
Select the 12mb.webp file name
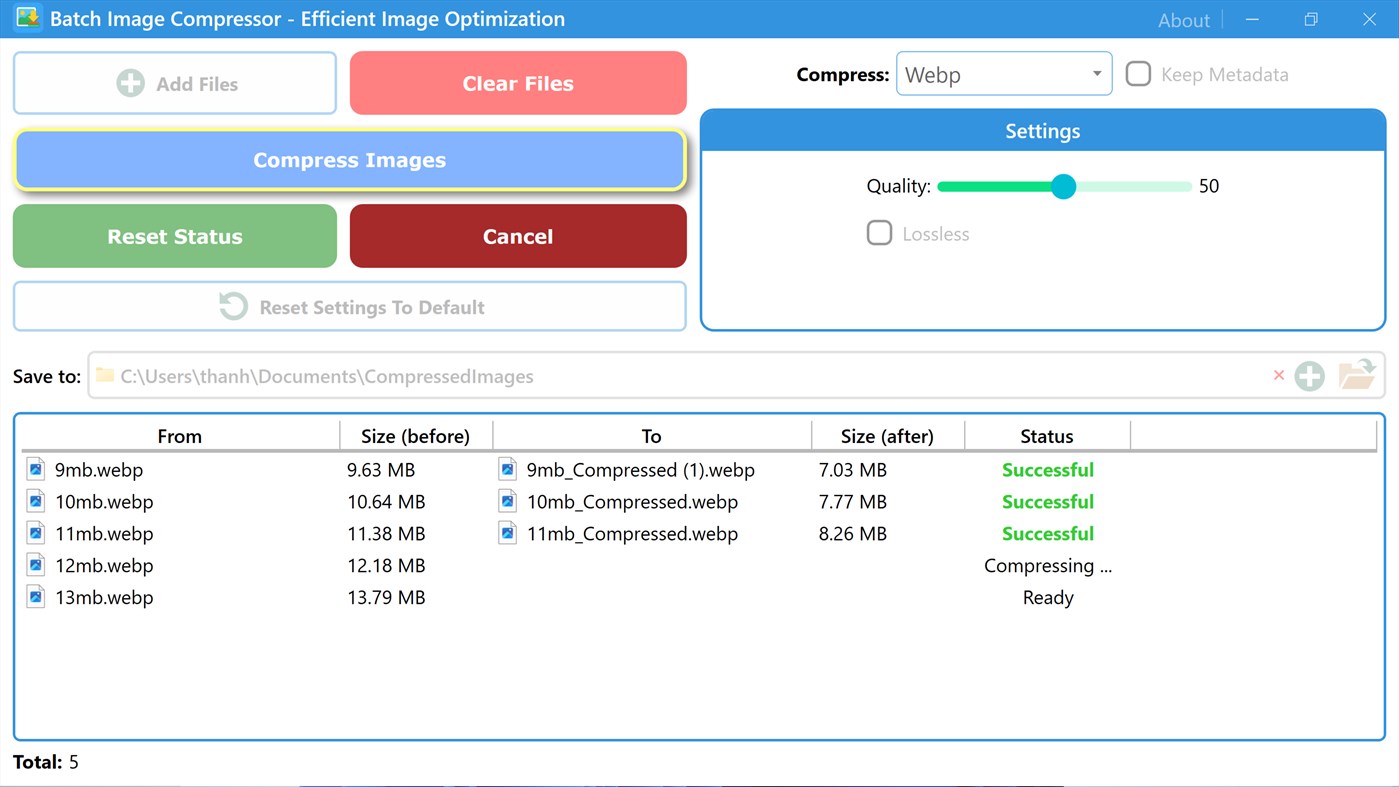pos(104,566)
